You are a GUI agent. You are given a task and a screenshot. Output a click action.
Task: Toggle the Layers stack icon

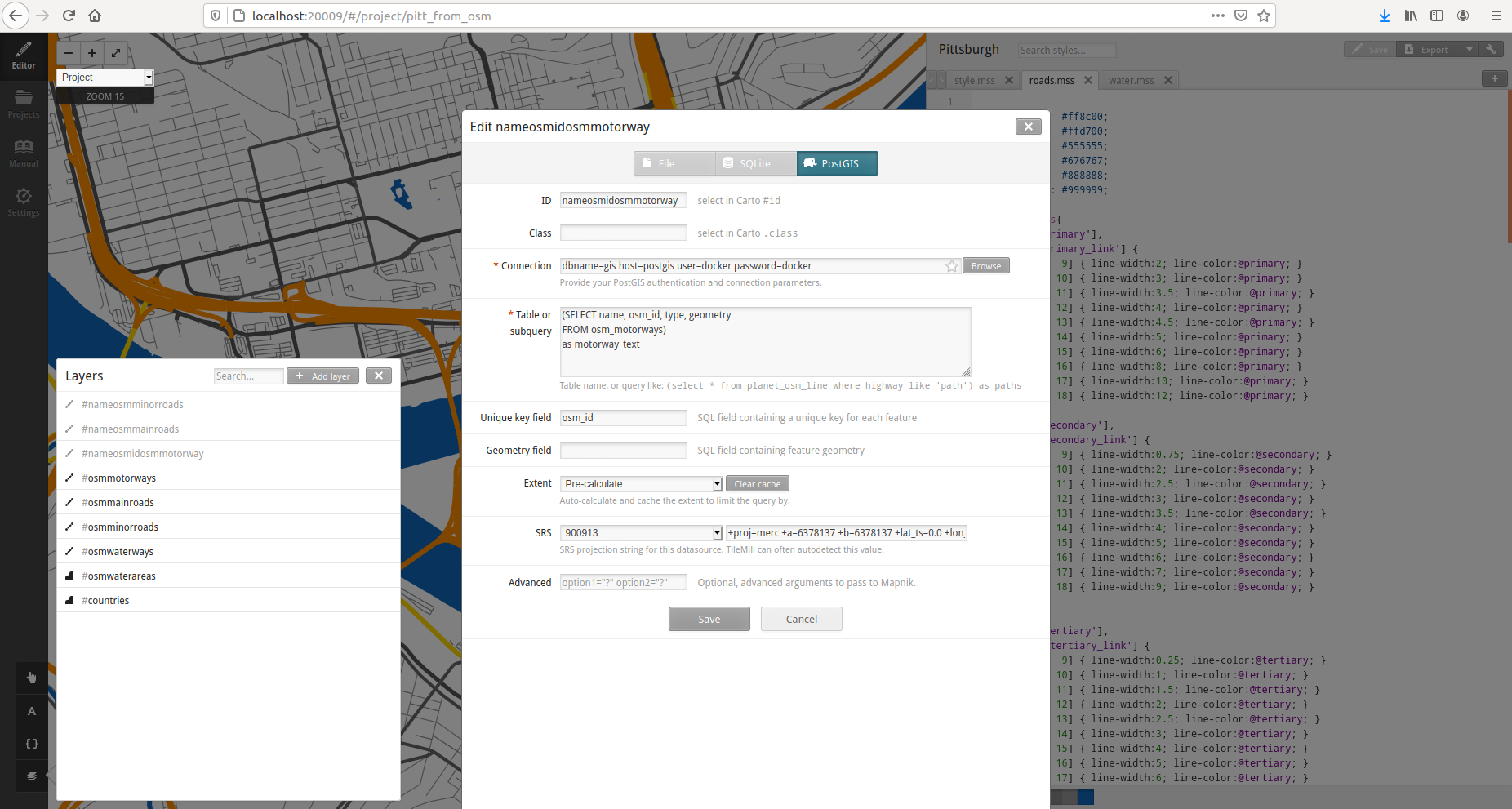tap(32, 776)
